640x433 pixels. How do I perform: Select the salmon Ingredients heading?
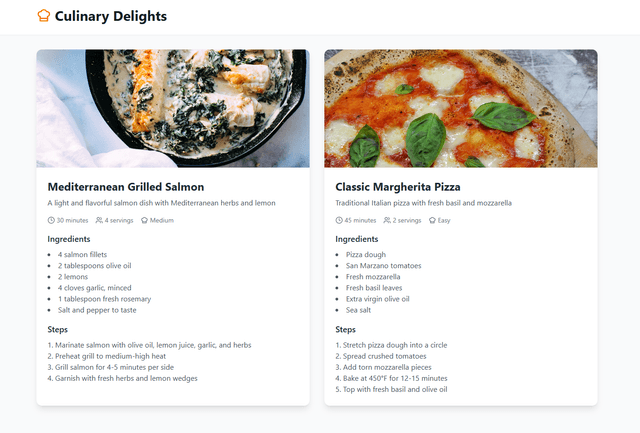69,239
